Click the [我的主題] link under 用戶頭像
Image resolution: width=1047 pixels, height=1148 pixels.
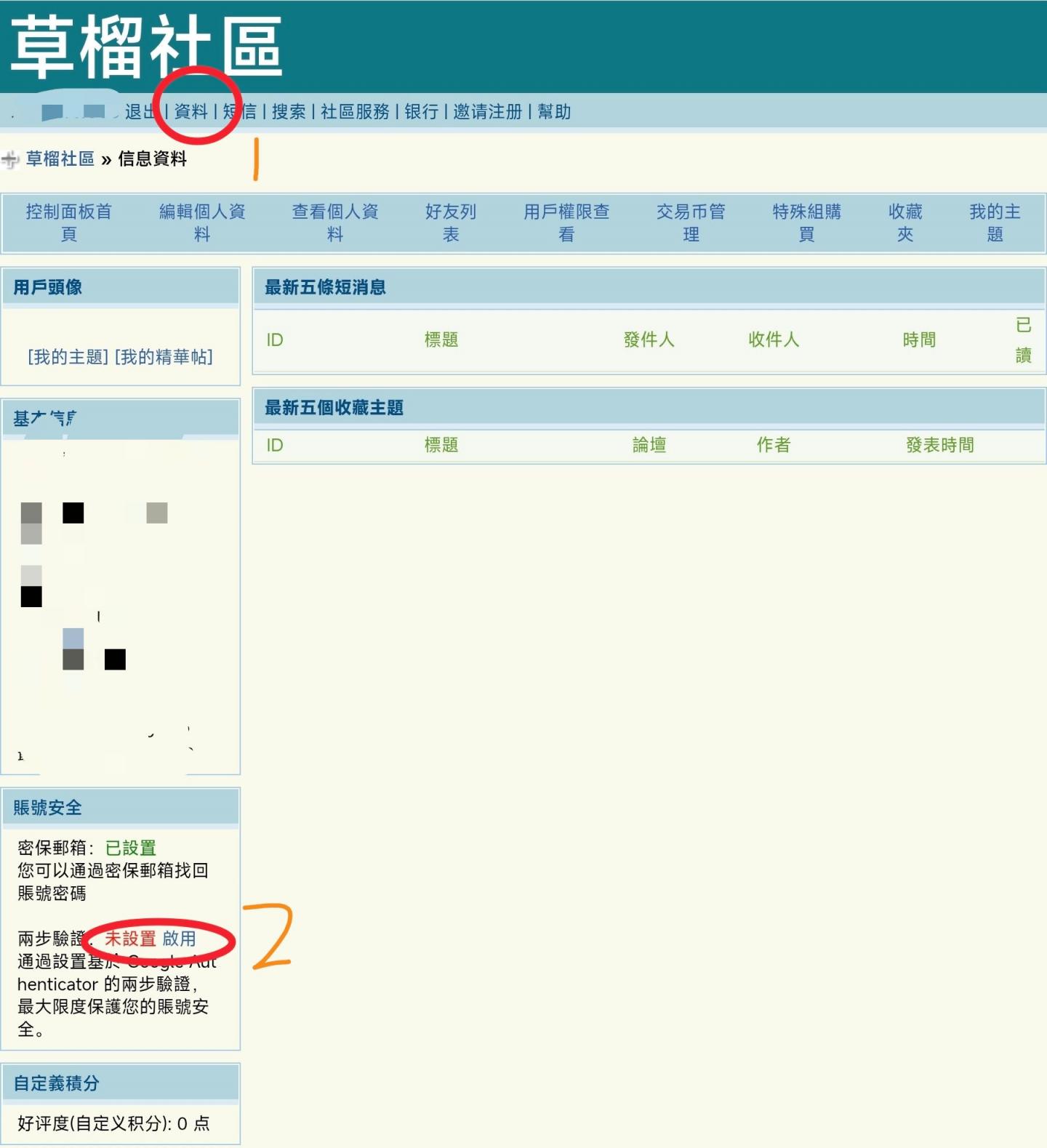pos(68,357)
